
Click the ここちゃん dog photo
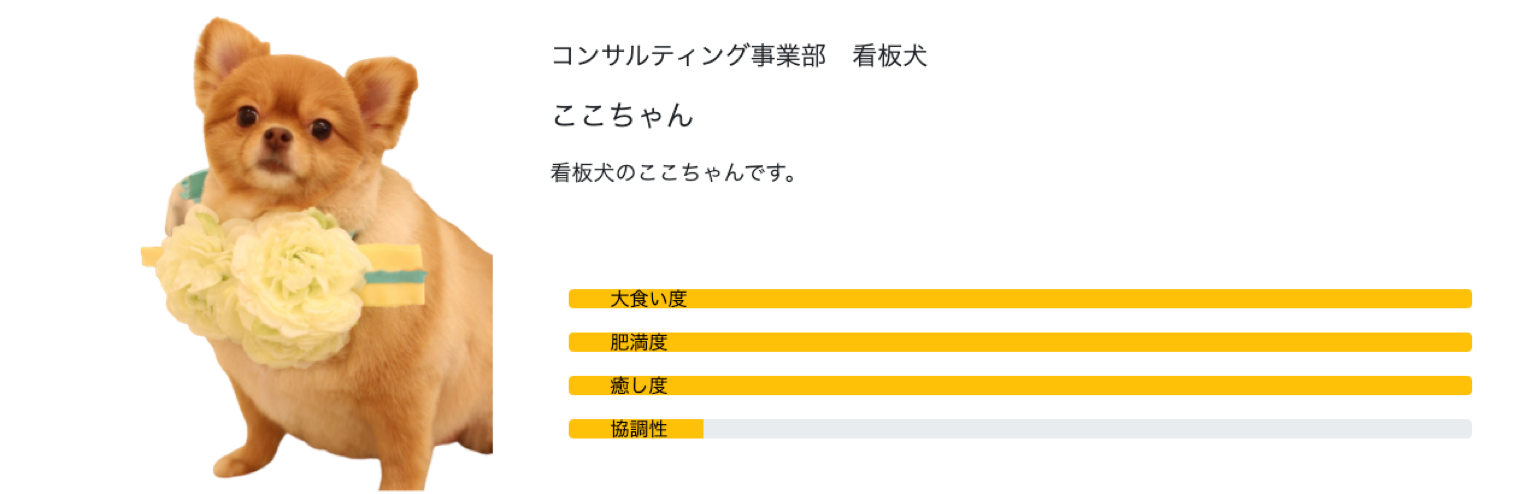click(317, 254)
